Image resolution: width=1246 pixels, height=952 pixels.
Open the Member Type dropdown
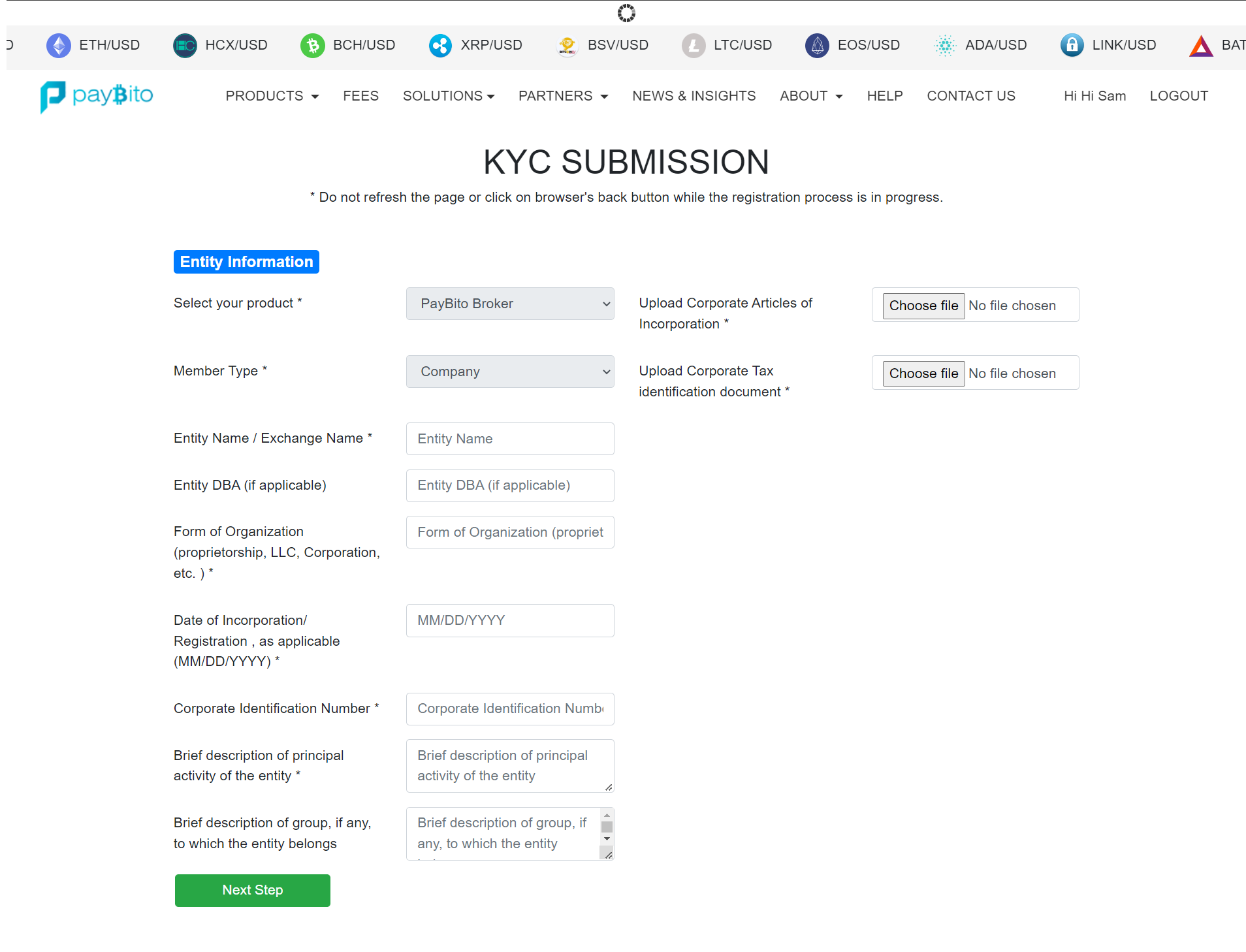click(x=509, y=371)
